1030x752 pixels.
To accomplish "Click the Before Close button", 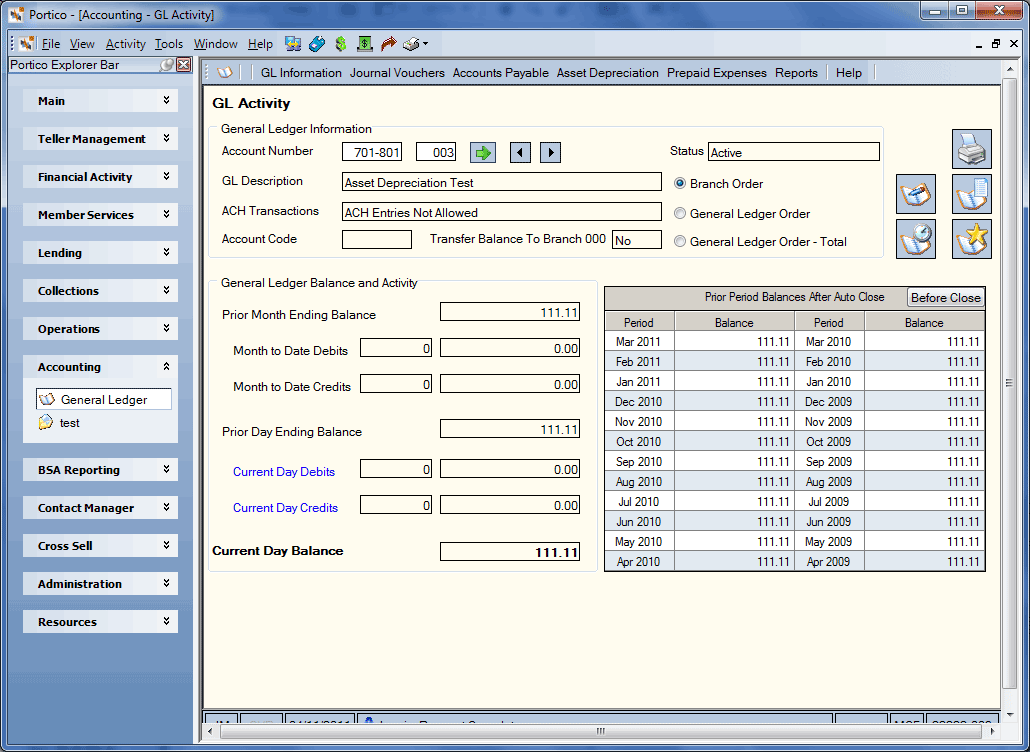I will 945,298.
